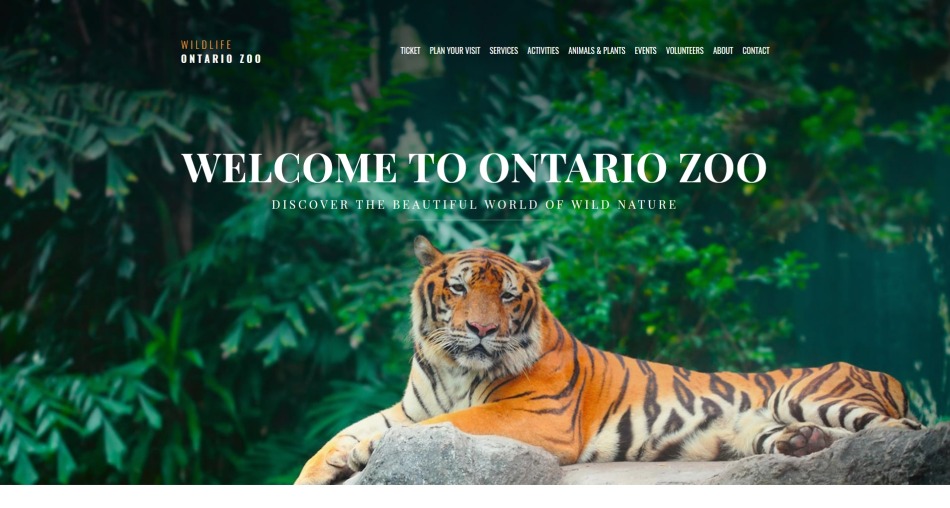The image size is (950, 508).
Task: Open Animals & Plants section
Action: tap(596, 51)
